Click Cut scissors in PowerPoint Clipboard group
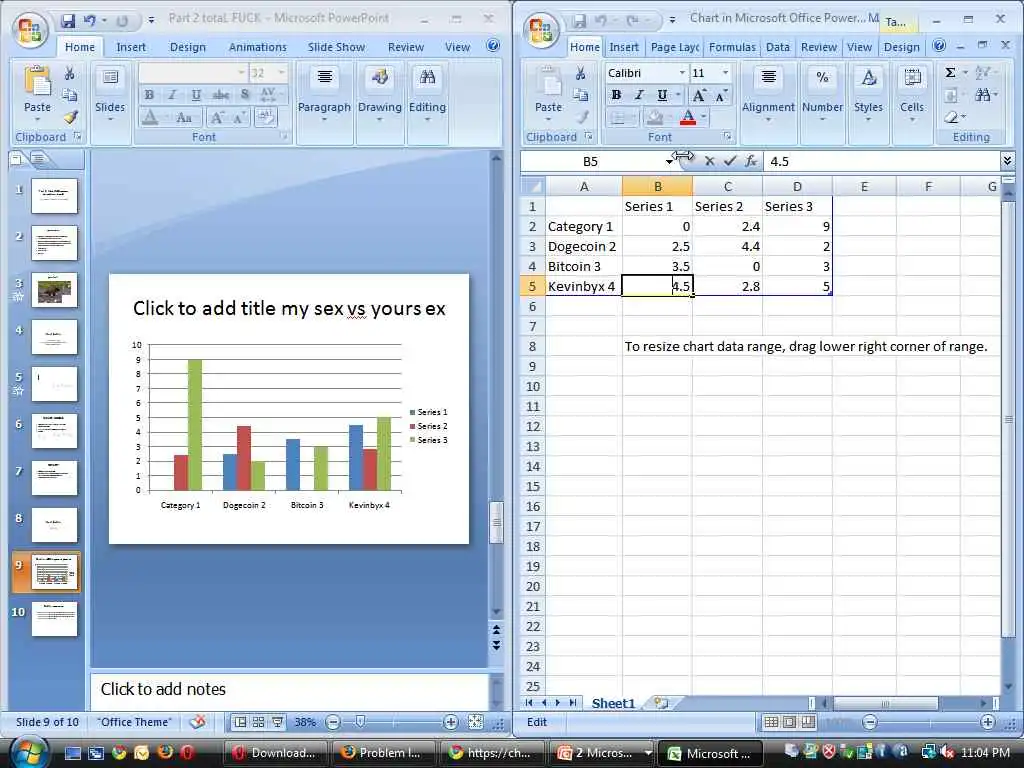The width and height of the screenshot is (1024, 768). tap(69, 73)
